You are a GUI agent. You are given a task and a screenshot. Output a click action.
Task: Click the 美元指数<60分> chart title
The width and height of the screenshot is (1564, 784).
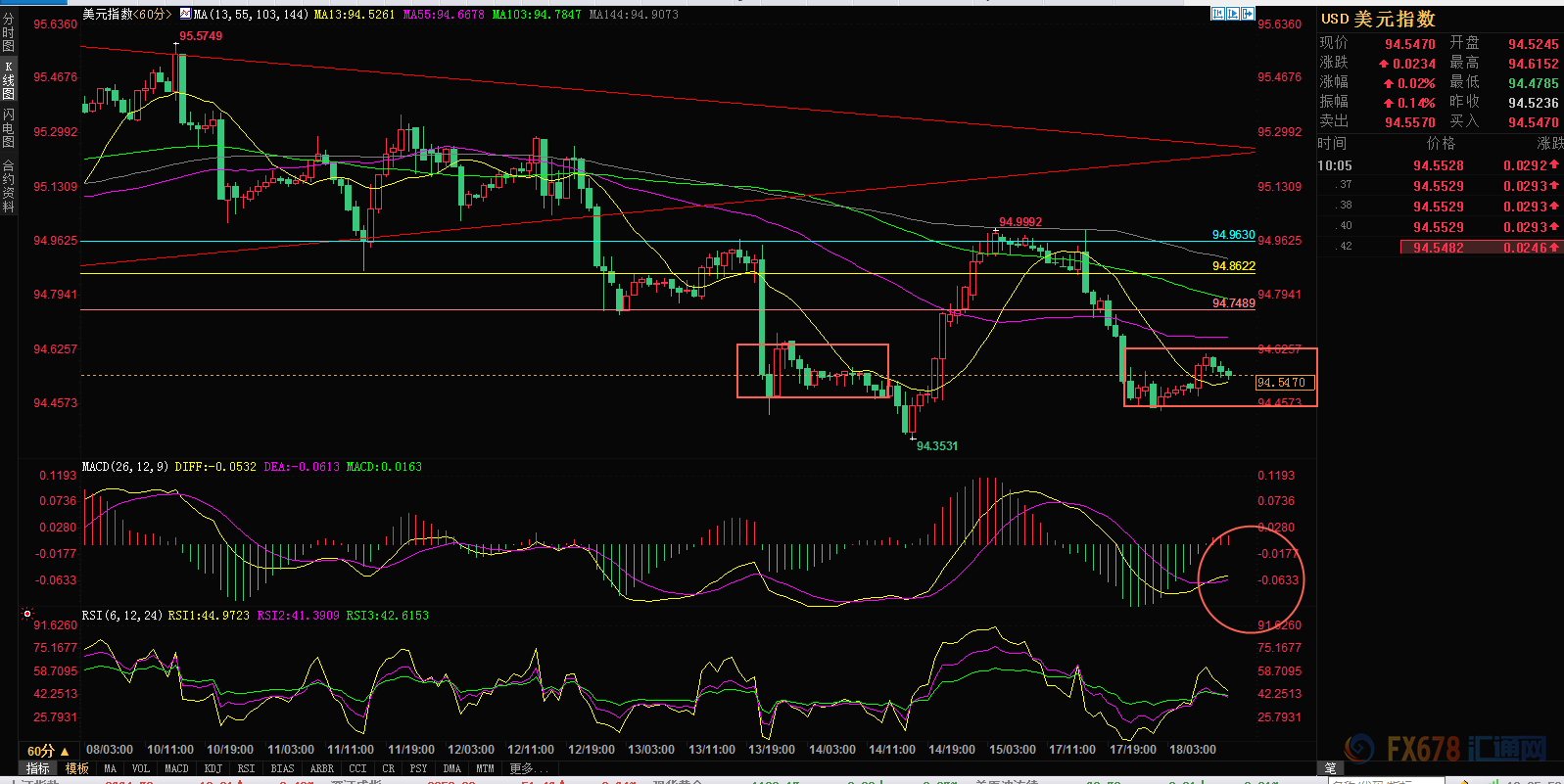click(x=127, y=15)
